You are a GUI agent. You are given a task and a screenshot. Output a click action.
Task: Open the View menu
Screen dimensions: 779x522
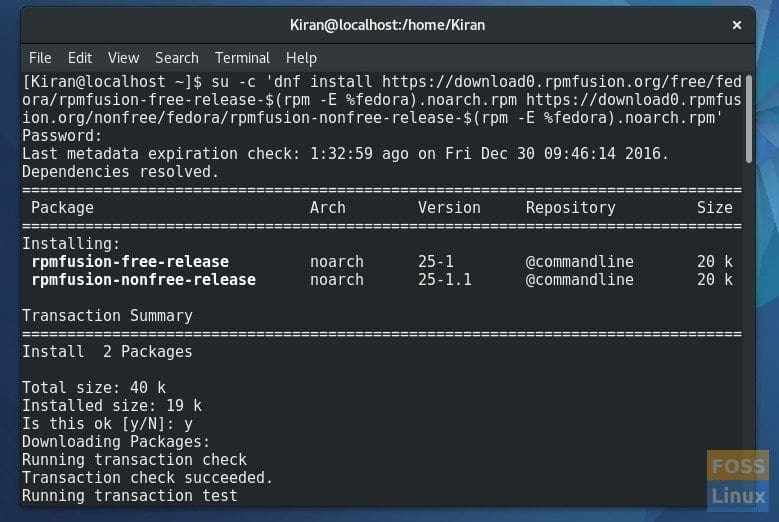pos(123,58)
